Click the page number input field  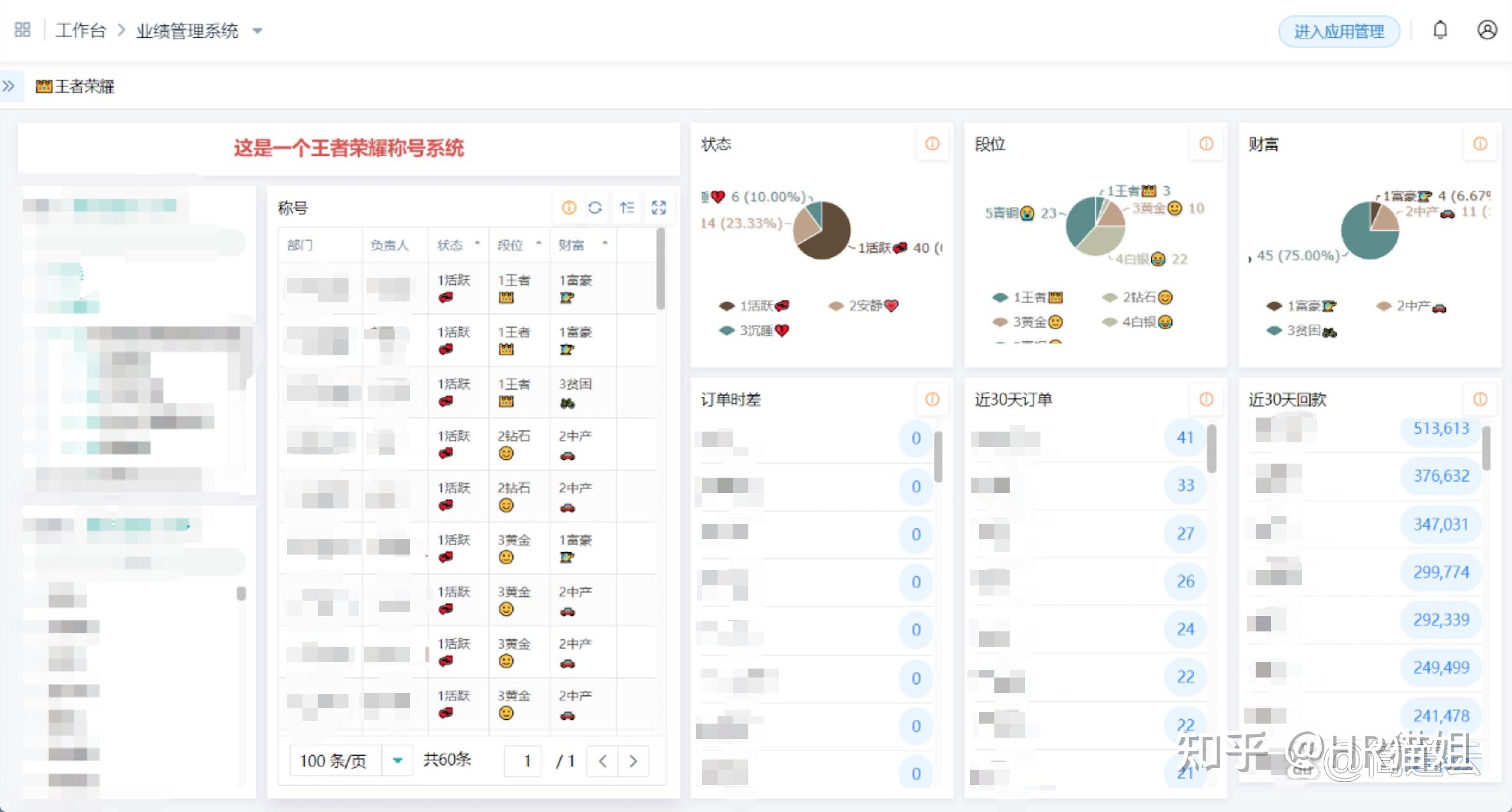click(523, 761)
